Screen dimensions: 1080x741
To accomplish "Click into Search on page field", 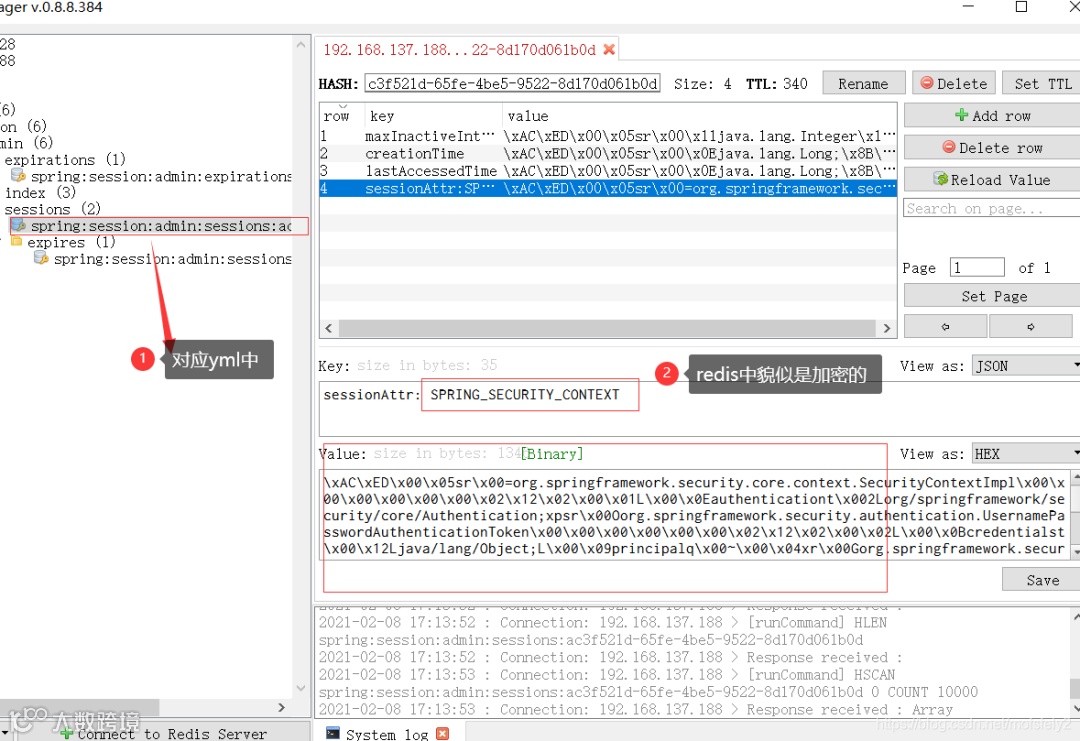I will [x=991, y=208].
